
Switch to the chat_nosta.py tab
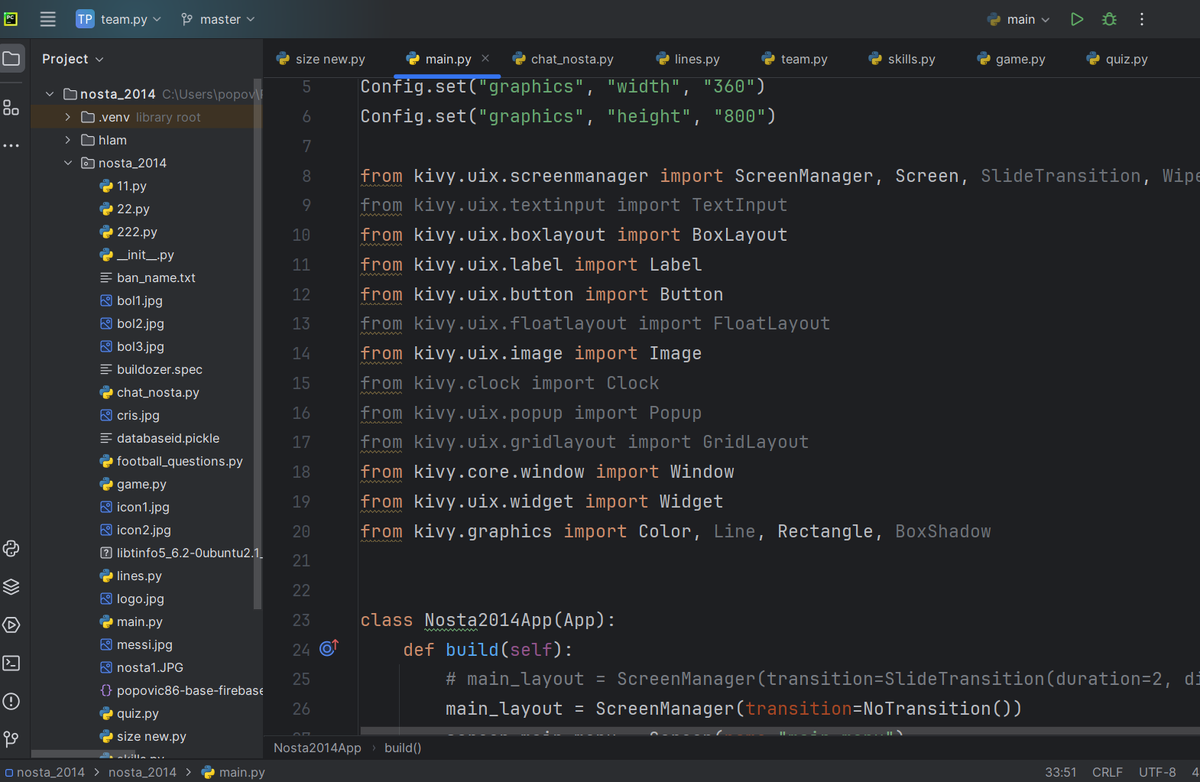[x=564, y=59]
